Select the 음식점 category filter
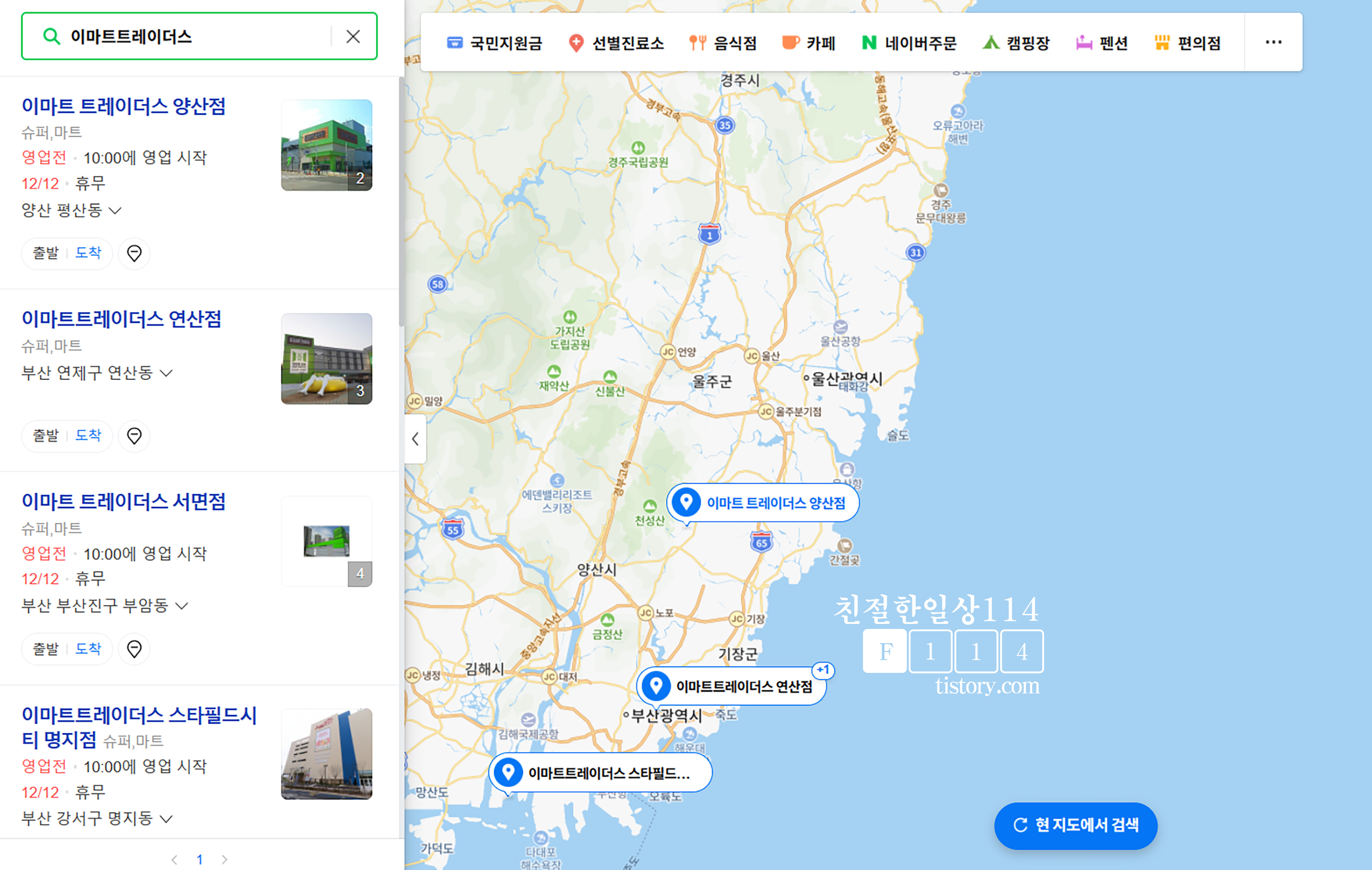 pos(723,43)
